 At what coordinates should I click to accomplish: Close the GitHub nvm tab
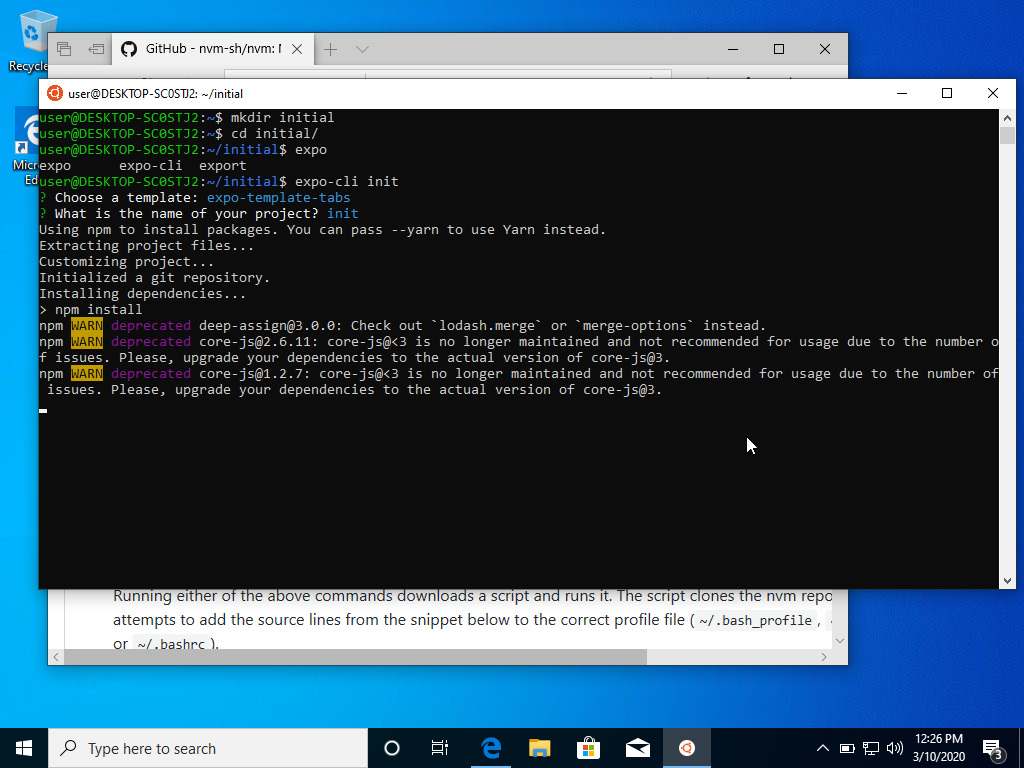(x=296, y=49)
